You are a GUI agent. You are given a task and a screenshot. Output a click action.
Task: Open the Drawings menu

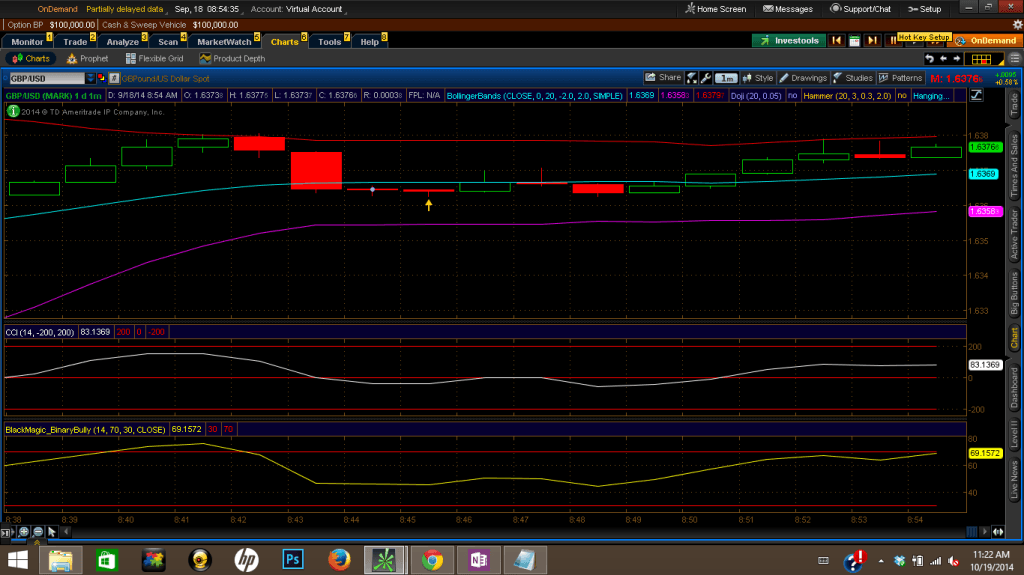[803, 78]
